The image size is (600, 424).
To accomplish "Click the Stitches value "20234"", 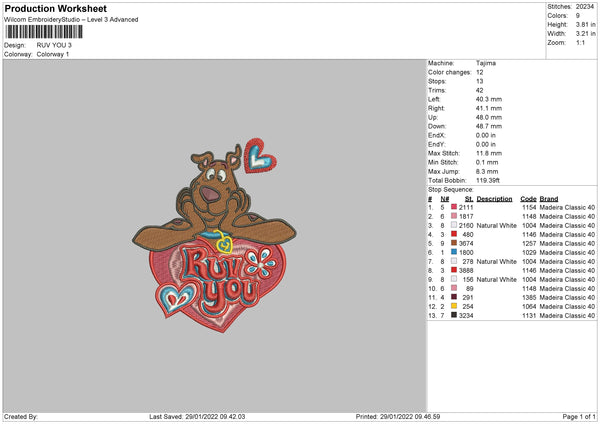I will [585, 7].
